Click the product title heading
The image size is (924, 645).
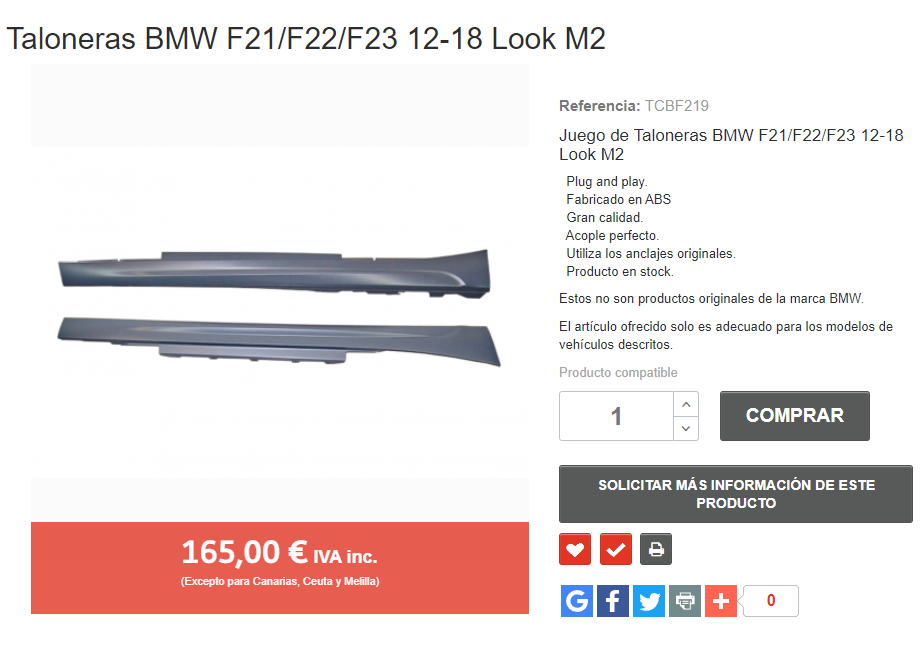(x=306, y=39)
